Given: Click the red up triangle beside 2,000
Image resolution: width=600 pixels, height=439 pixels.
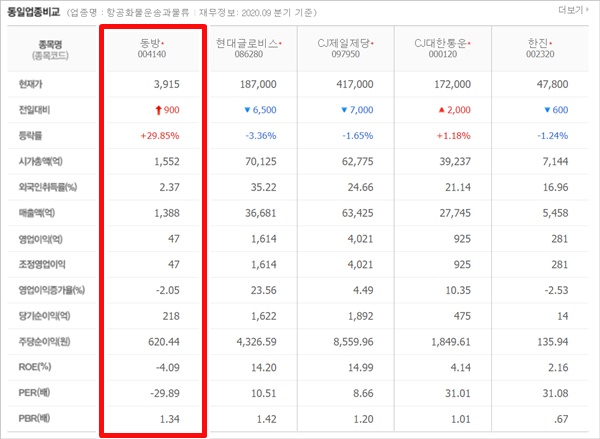Looking at the screenshot, I should point(442,110).
